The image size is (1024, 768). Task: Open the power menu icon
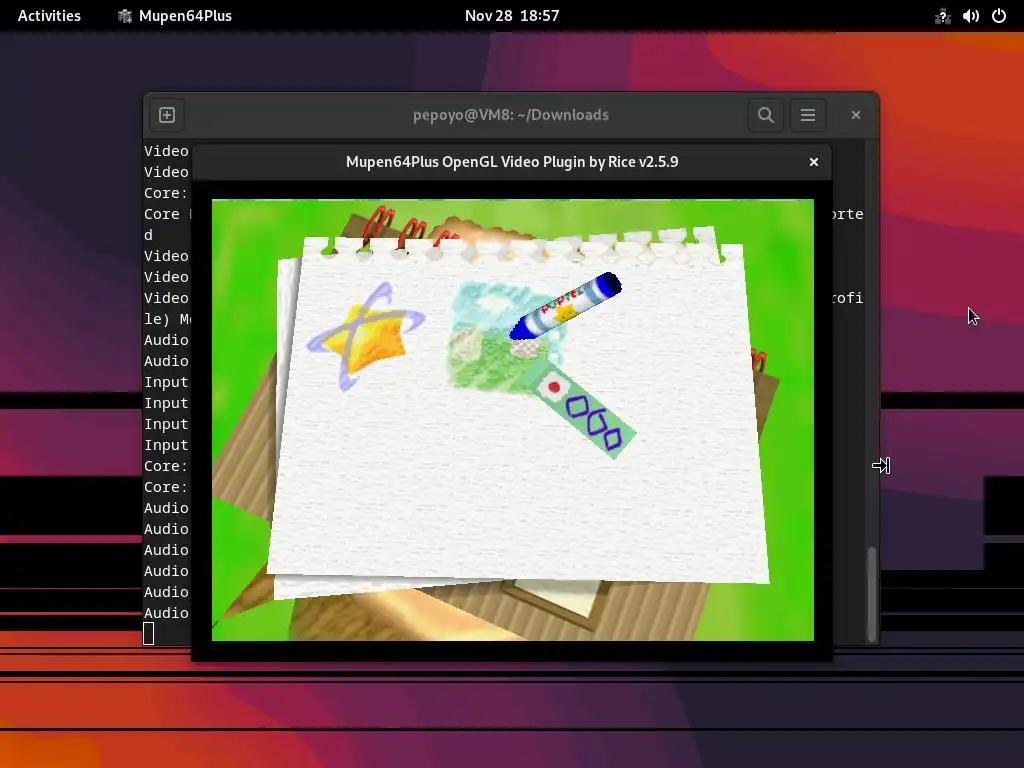999,16
